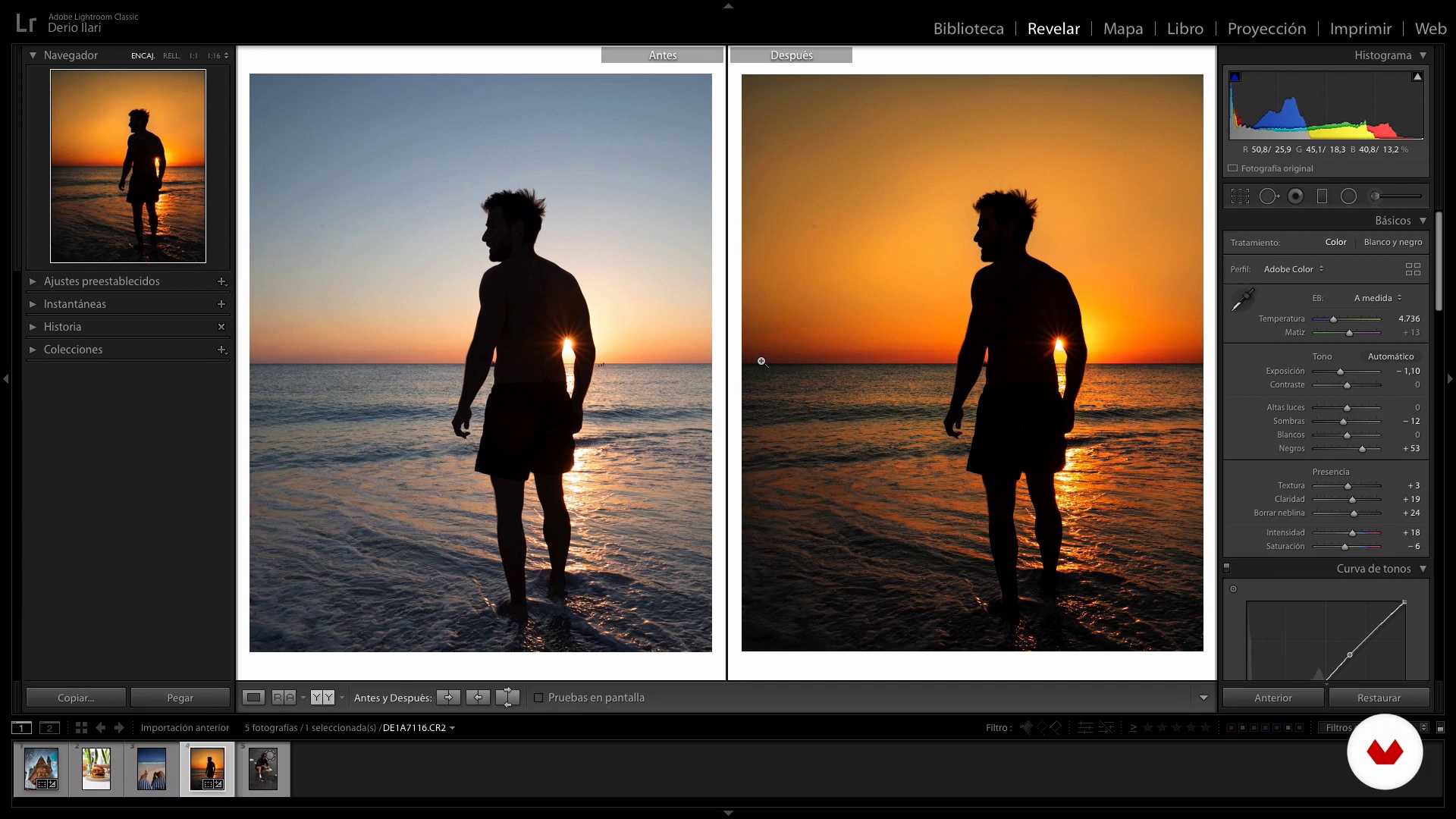Click the Restaurar button

[x=1378, y=697]
